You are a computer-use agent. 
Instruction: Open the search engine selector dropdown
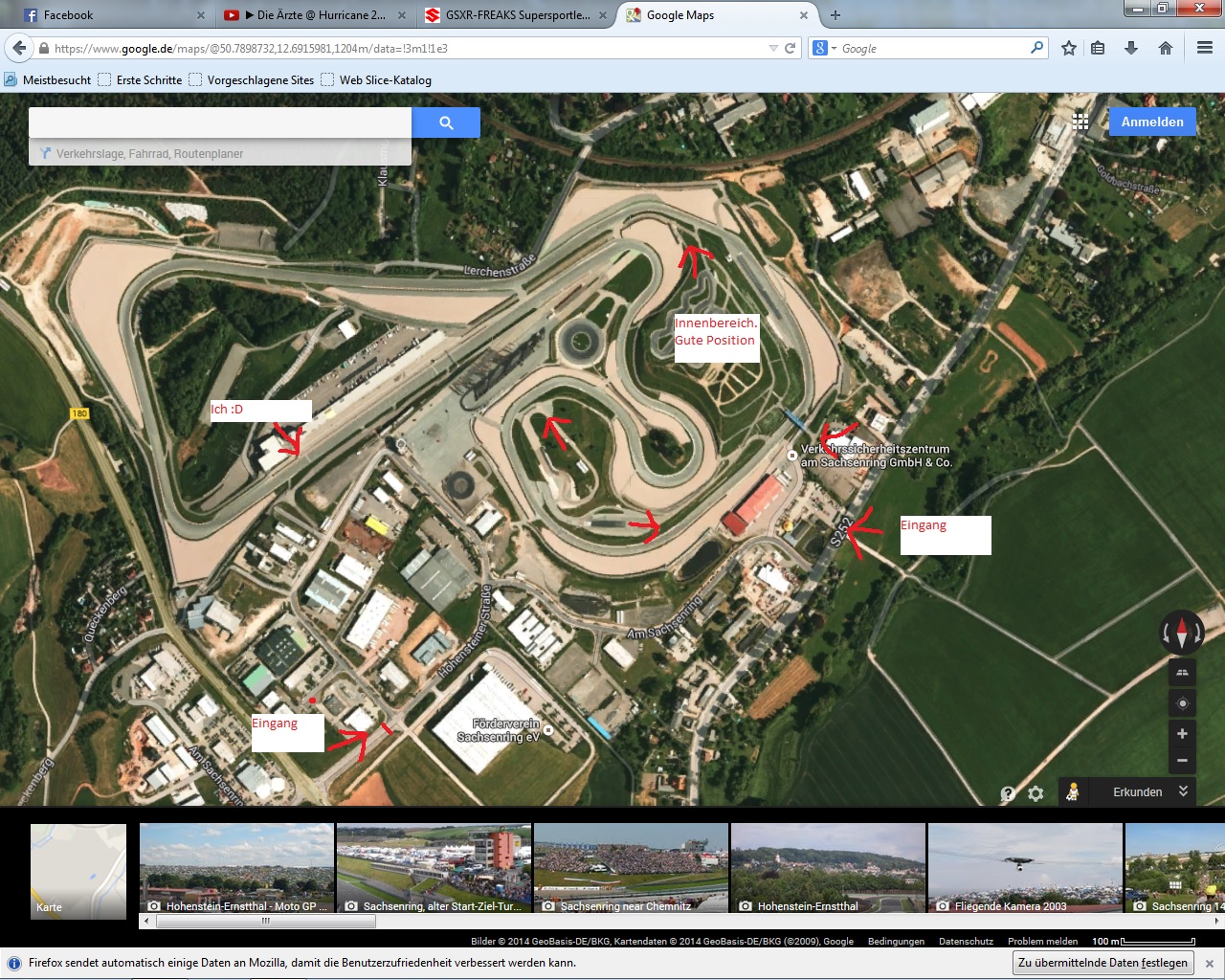point(824,48)
